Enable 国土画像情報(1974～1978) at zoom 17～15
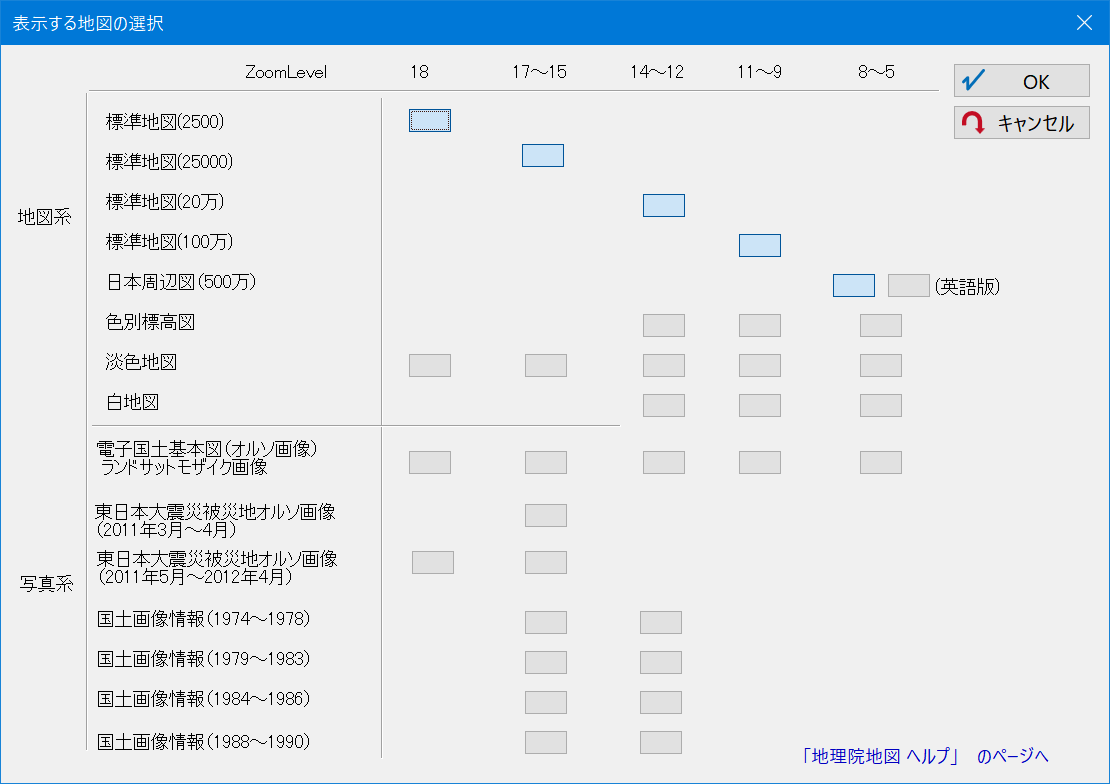The height and width of the screenshot is (784, 1110). tap(546, 622)
